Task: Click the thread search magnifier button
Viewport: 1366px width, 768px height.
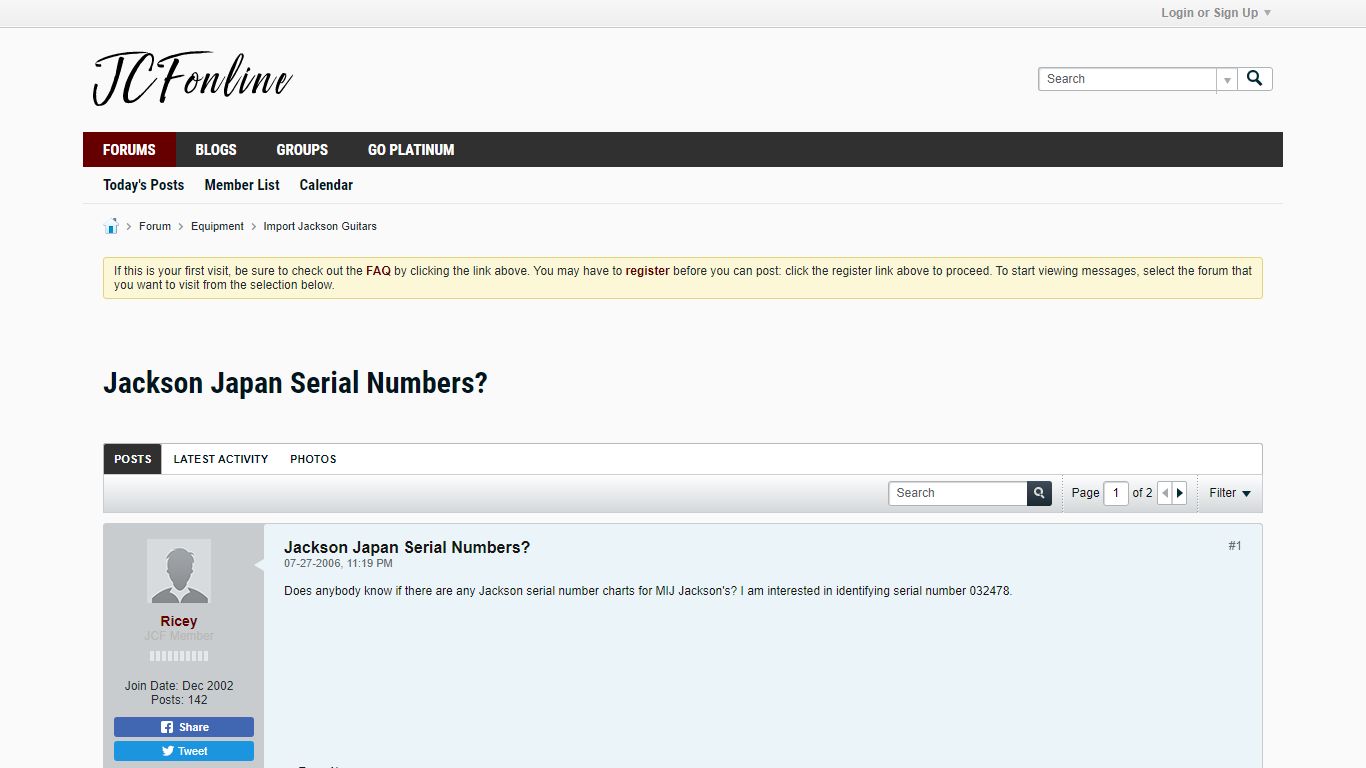Action: pyautogui.click(x=1039, y=493)
